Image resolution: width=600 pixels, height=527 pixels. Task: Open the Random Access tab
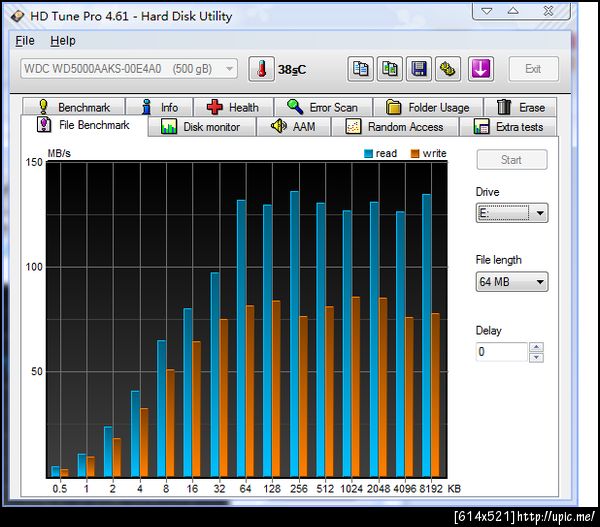click(x=395, y=127)
